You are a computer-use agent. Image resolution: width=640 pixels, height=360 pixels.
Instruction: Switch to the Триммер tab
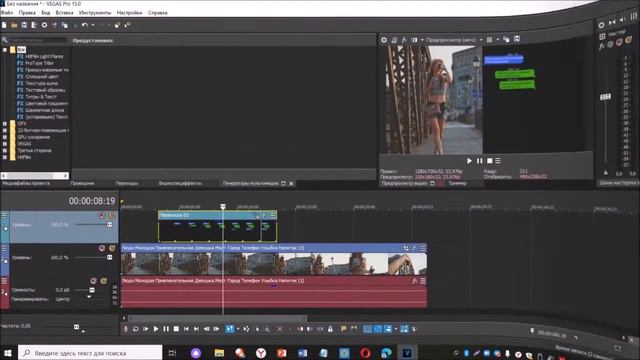(x=457, y=184)
